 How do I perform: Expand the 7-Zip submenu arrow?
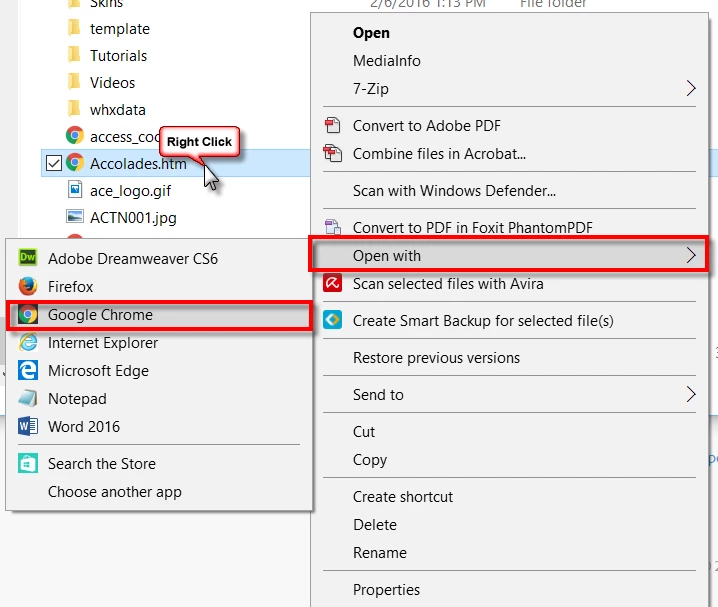[x=691, y=88]
